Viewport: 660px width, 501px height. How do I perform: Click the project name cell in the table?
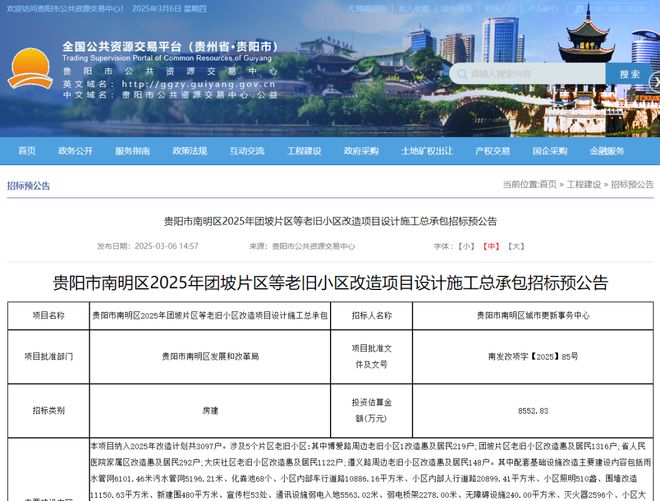click(x=210, y=315)
